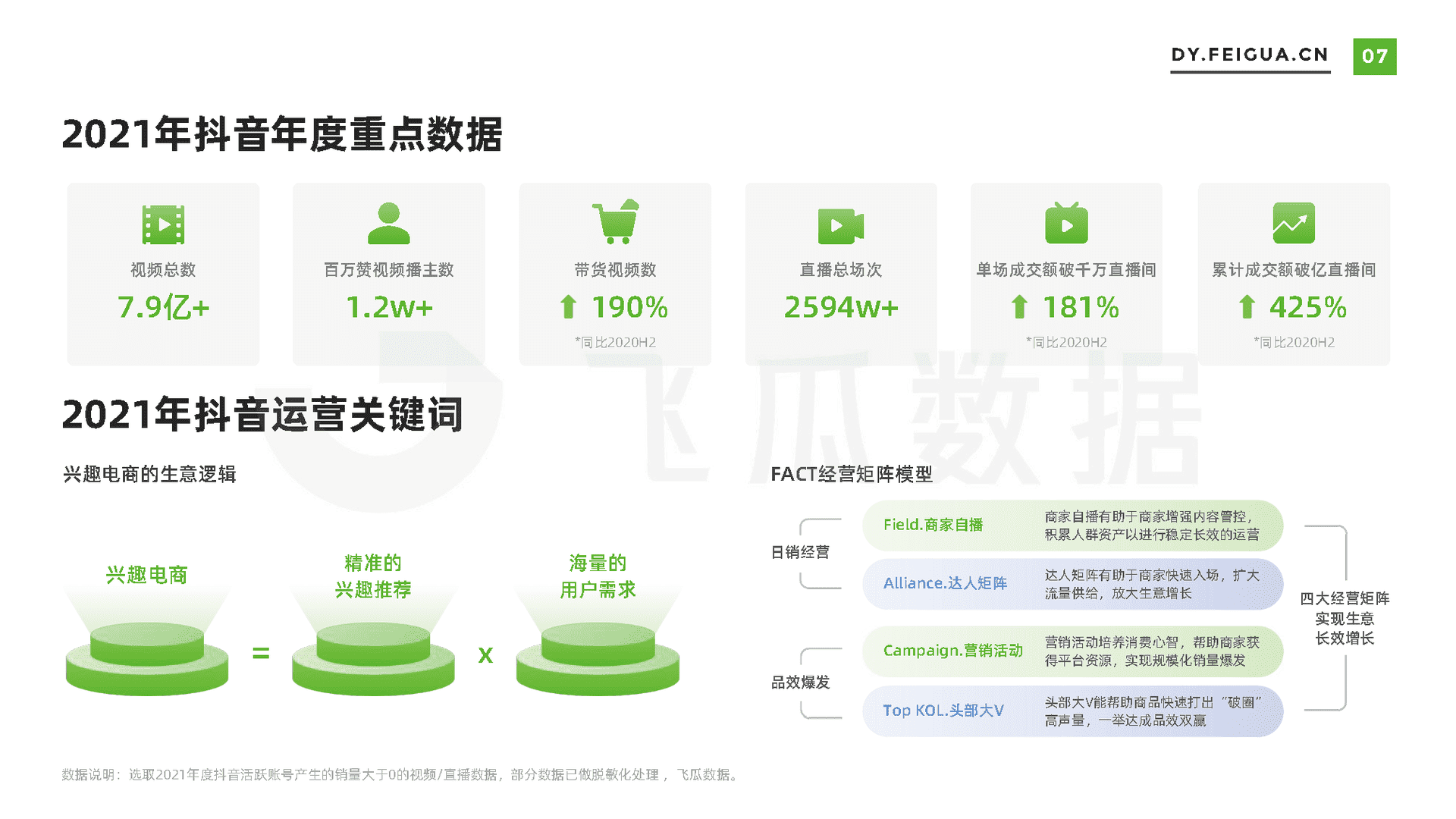The height and width of the screenshot is (819, 1456).
Task: Select the Alliance.达人矩阵 row
Action: [1072, 584]
